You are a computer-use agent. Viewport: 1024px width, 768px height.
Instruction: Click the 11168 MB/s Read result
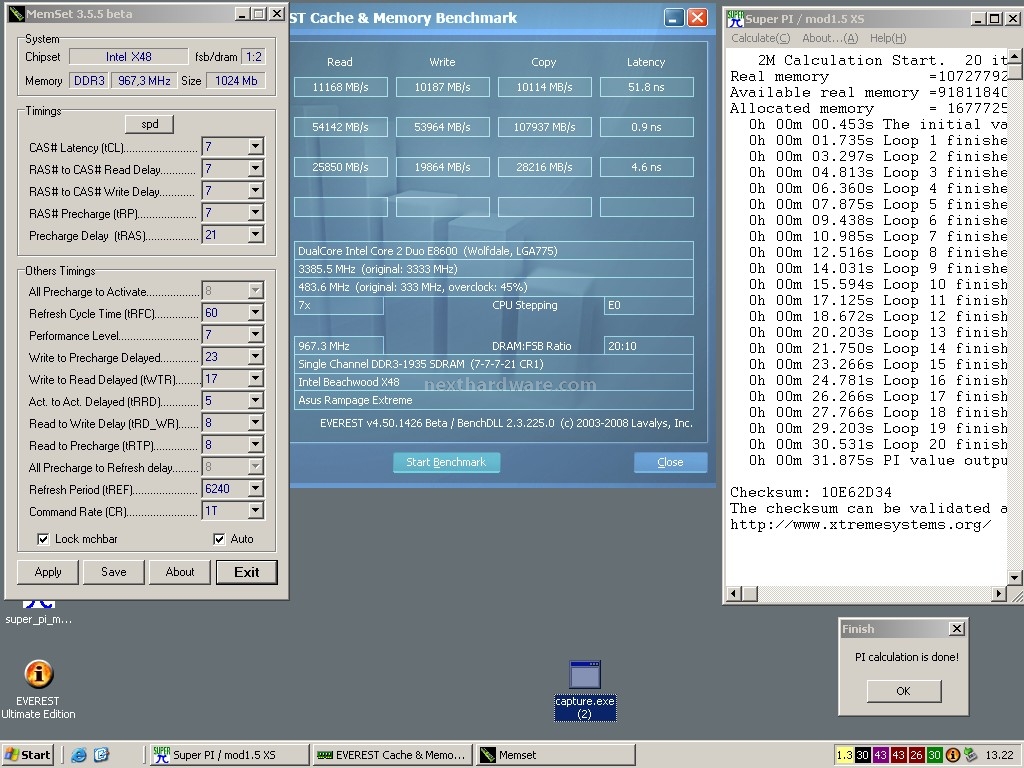tap(340, 87)
